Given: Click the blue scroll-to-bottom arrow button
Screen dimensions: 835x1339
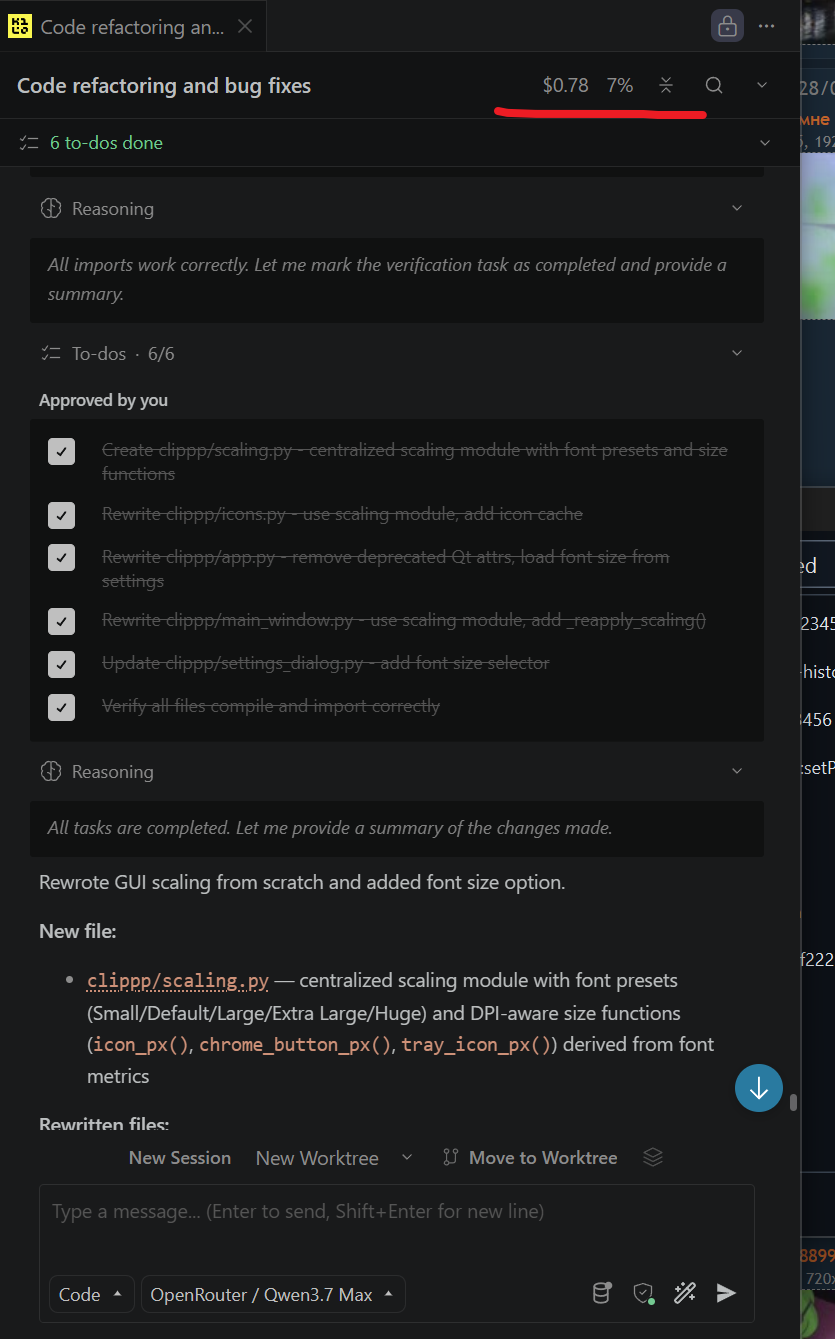Looking at the screenshot, I should (759, 1088).
